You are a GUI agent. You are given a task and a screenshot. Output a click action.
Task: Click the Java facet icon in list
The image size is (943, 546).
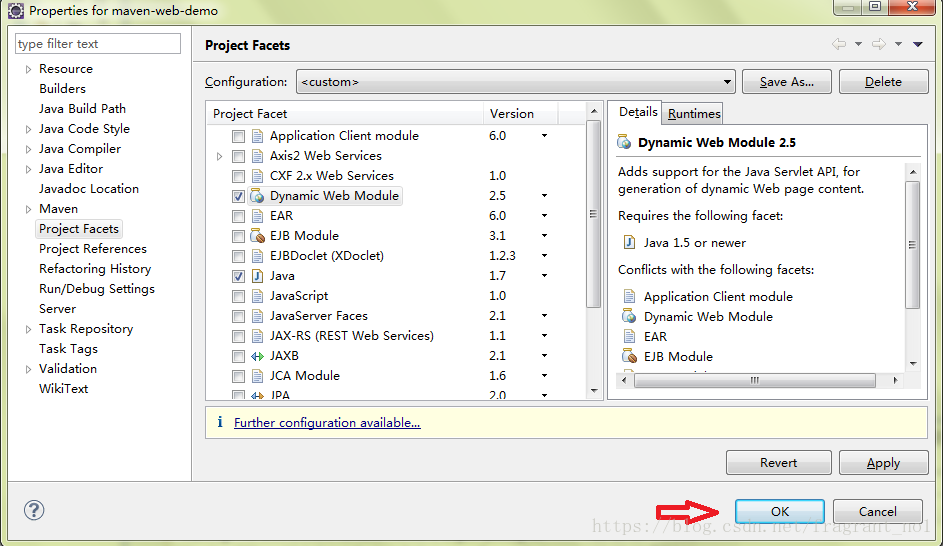tap(257, 276)
